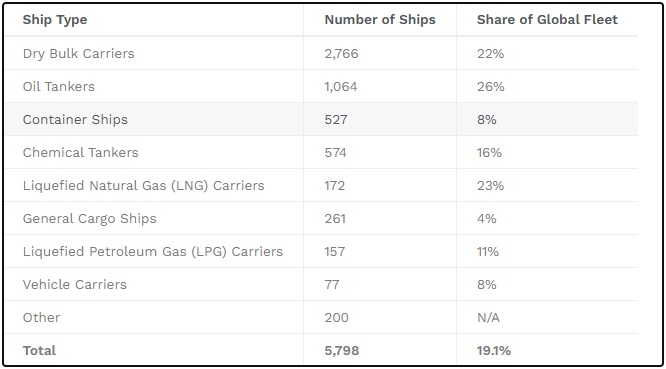The image size is (666, 369).
Task: Click the 19.1% total share value
Action: coord(494,351)
